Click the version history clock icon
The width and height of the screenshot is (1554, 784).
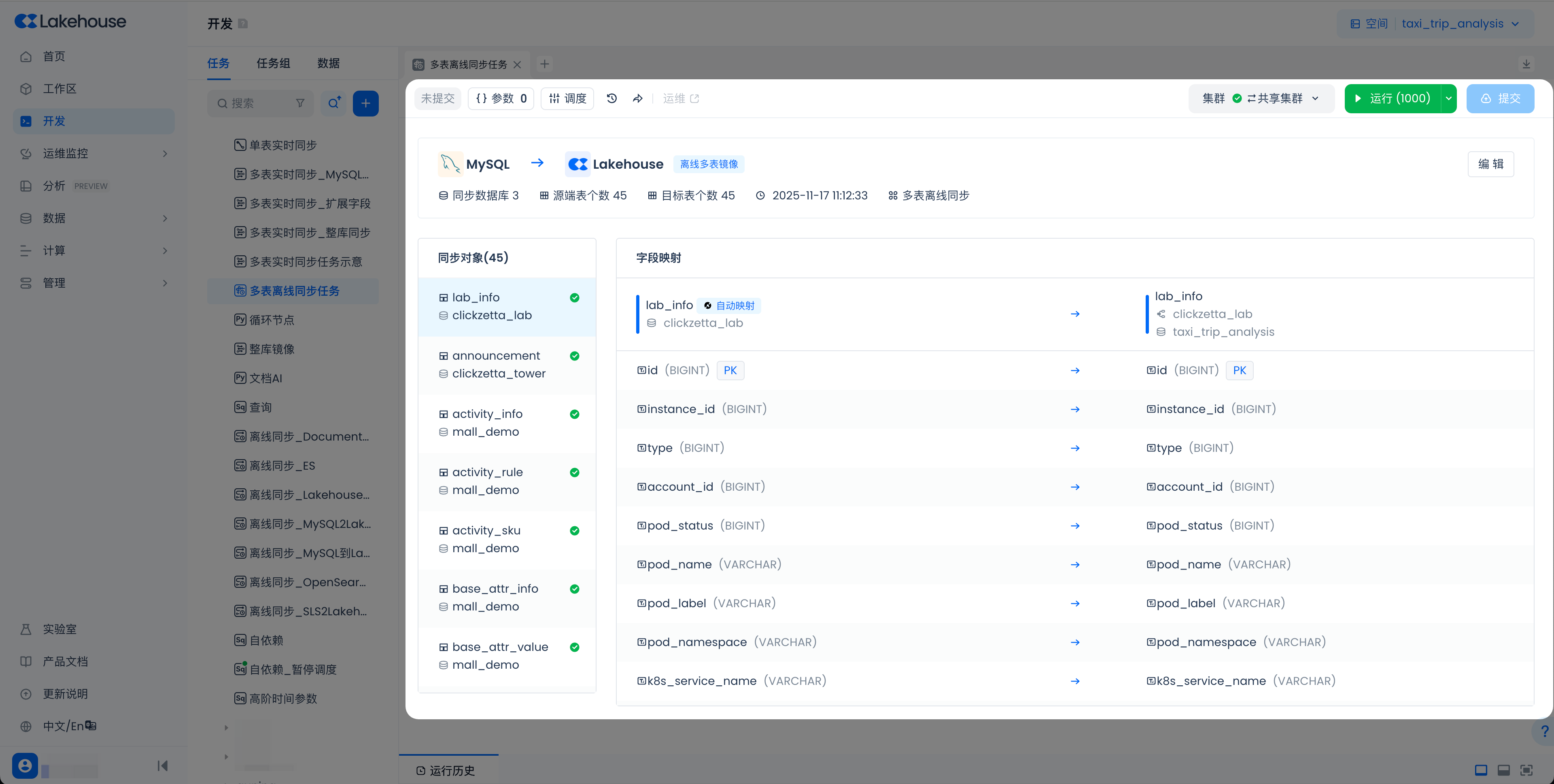pos(612,98)
